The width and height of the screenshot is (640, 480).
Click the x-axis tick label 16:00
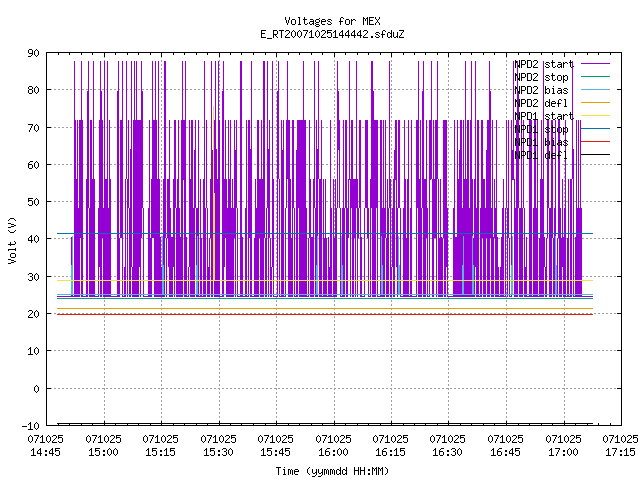[x=333, y=452]
